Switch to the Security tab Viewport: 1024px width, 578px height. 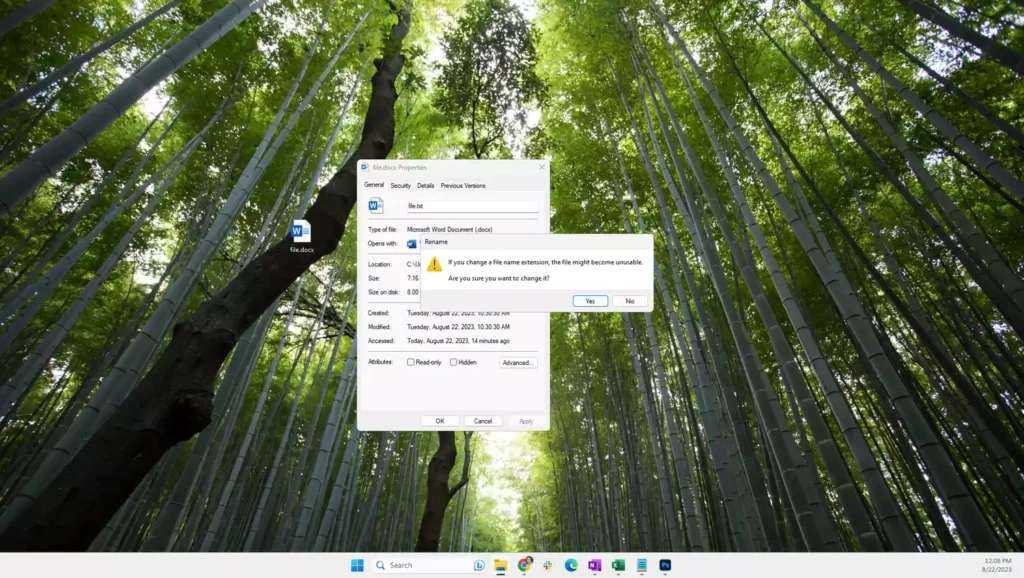pyautogui.click(x=400, y=185)
